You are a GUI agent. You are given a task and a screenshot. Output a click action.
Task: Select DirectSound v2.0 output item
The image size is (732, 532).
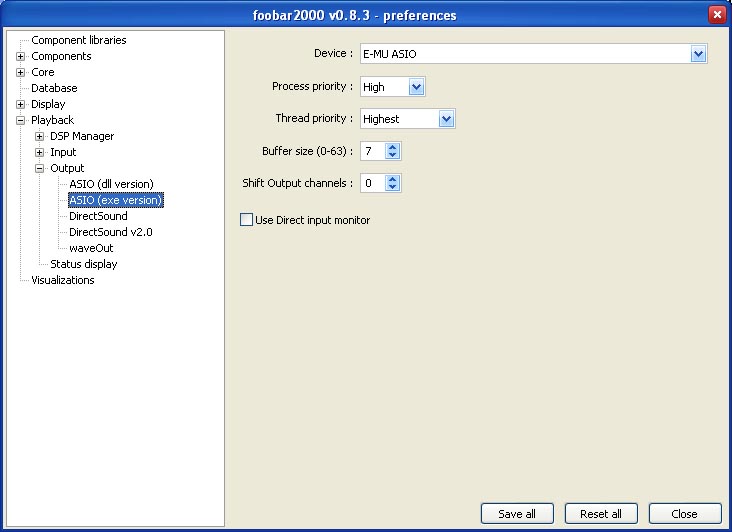[x=111, y=232]
